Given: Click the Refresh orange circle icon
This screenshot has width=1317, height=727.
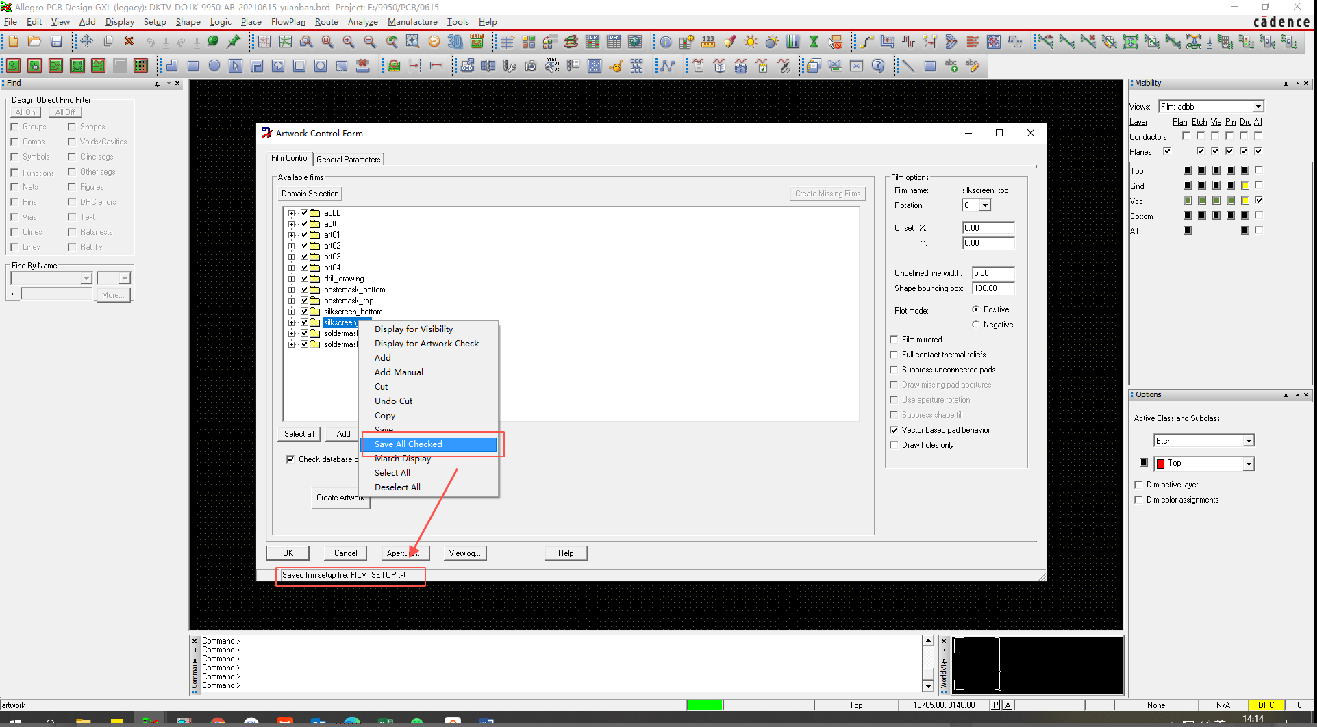Looking at the screenshot, I should [433, 41].
